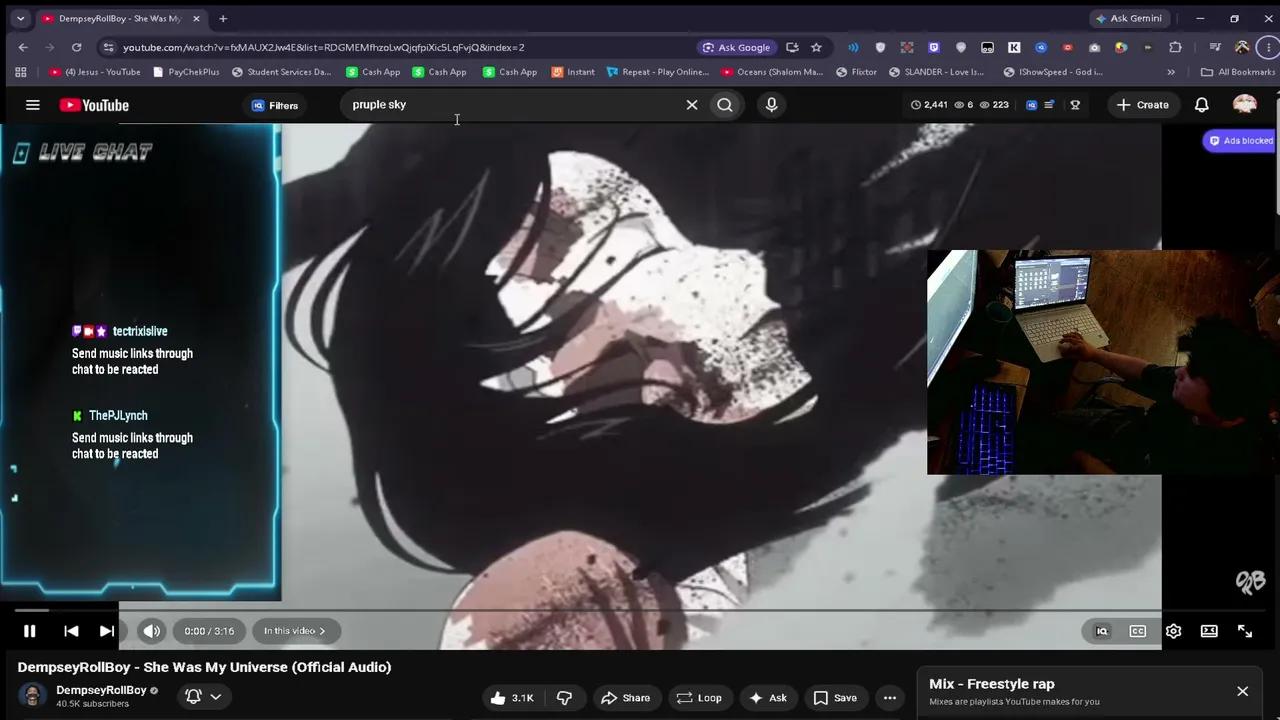Viewport: 1280px width, 720px height.
Task: Close the Mix - Freestyle rap panel
Action: click(1242, 691)
